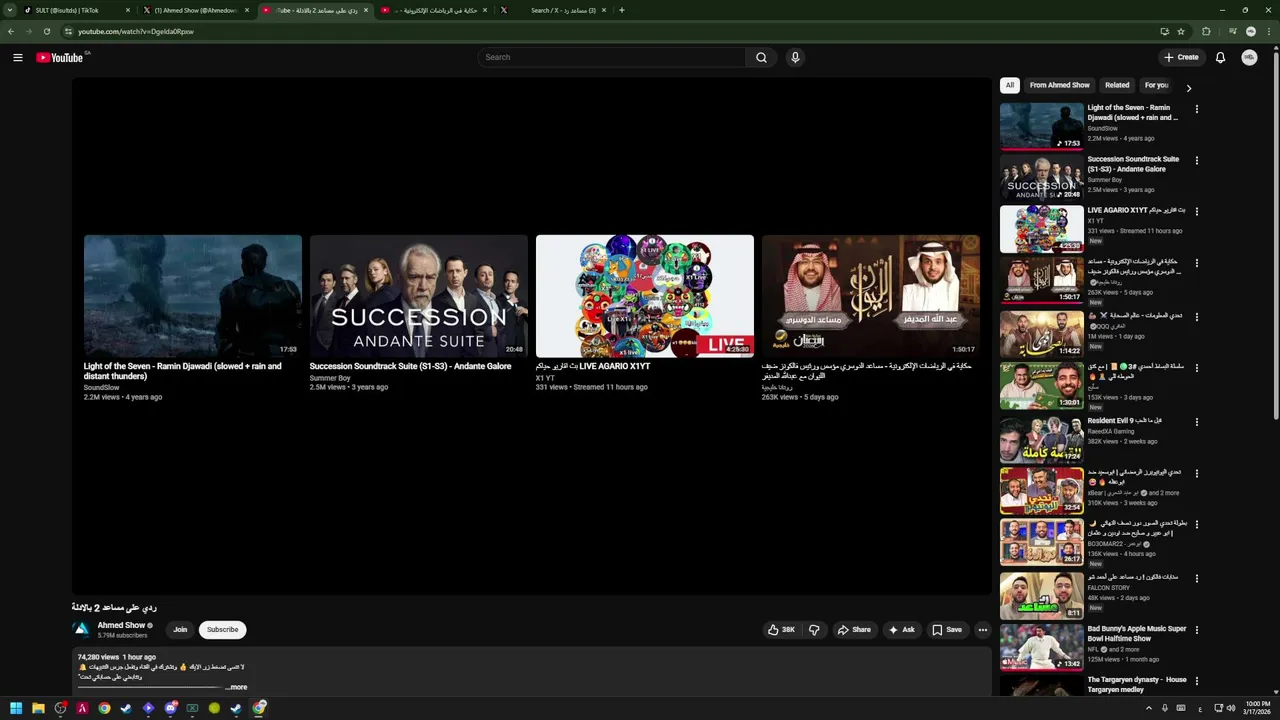Open sidebar thumbnail for Bad Bunny halftime show
Viewport: 1280px width, 720px height.
point(1041,646)
